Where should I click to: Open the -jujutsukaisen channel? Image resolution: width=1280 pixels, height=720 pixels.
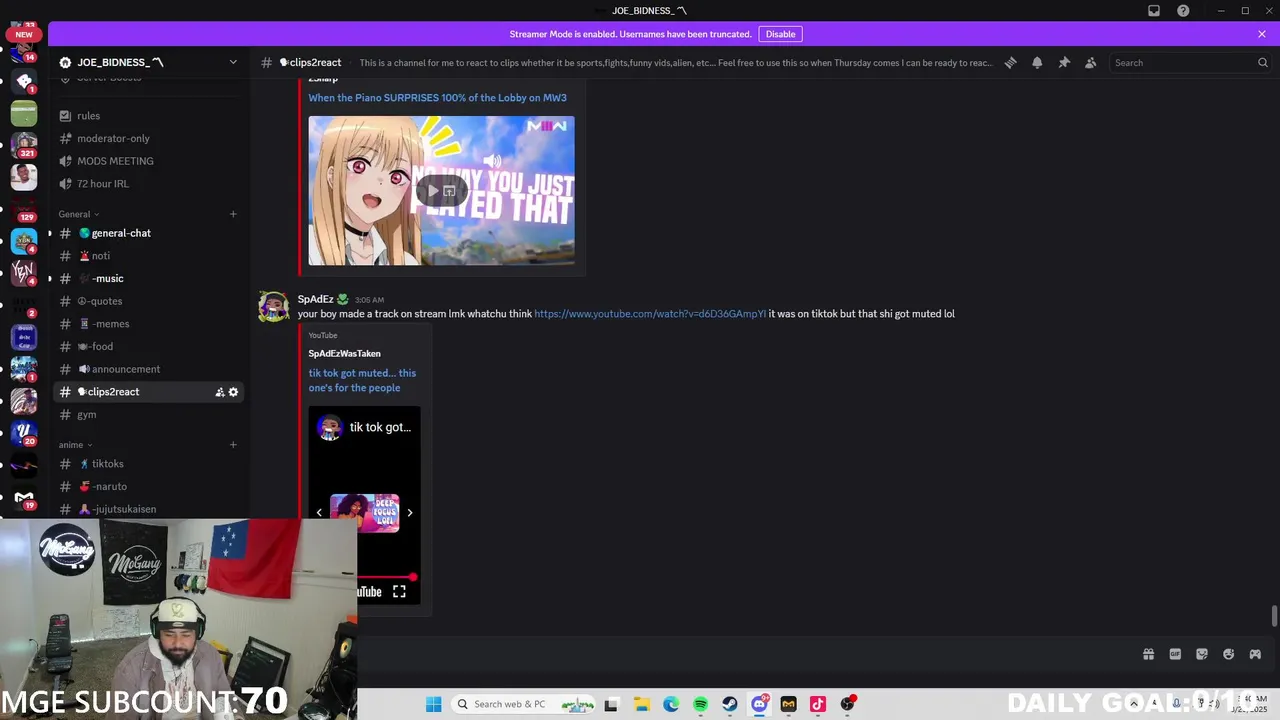(148, 509)
